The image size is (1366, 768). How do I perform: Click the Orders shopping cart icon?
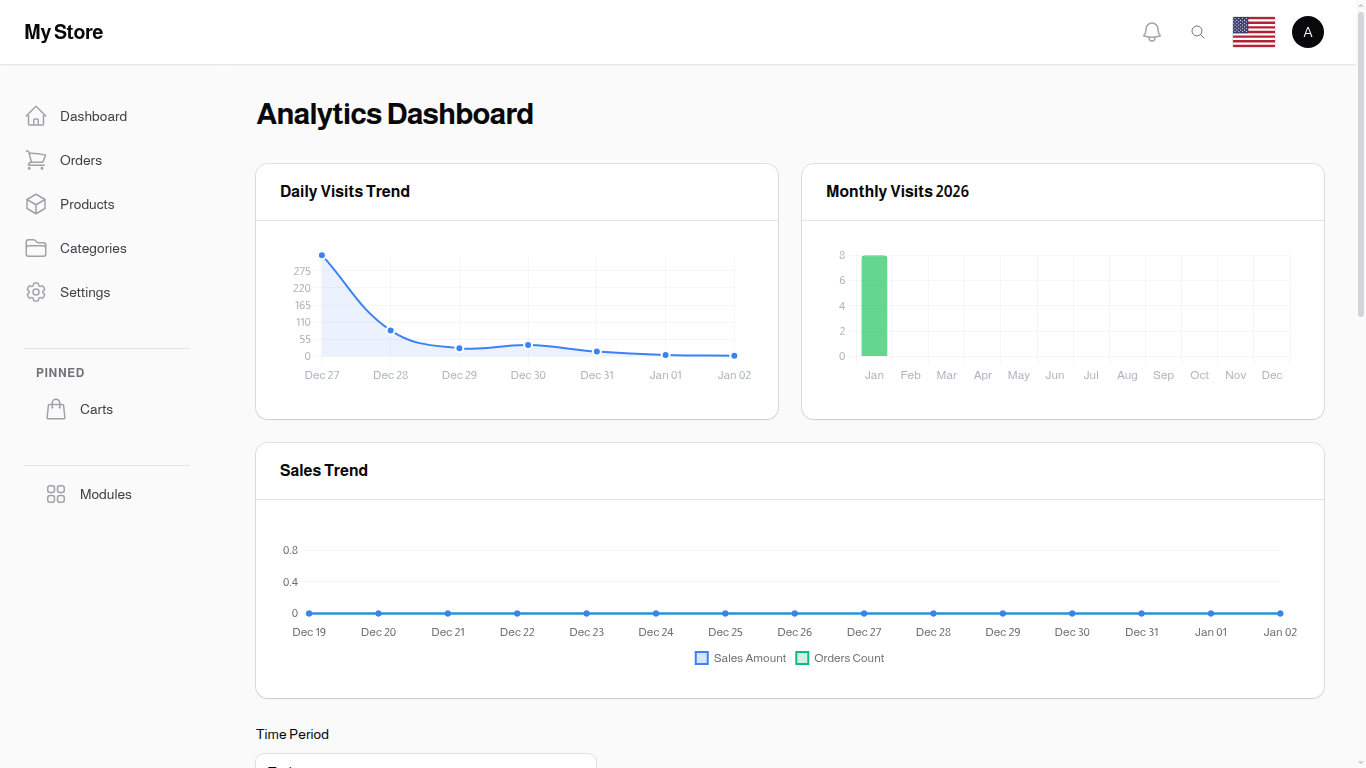pyautogui.click(x=36, y=160)
